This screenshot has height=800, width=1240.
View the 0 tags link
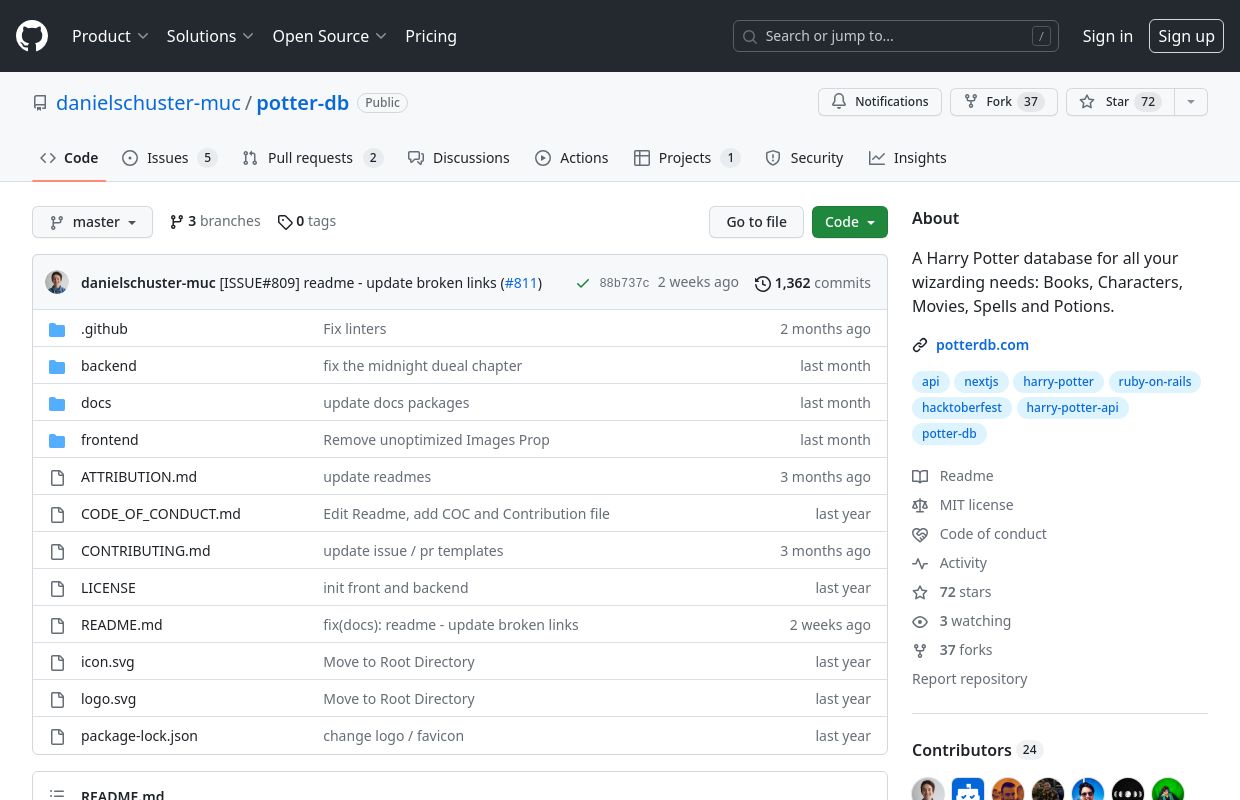[307, 221]
